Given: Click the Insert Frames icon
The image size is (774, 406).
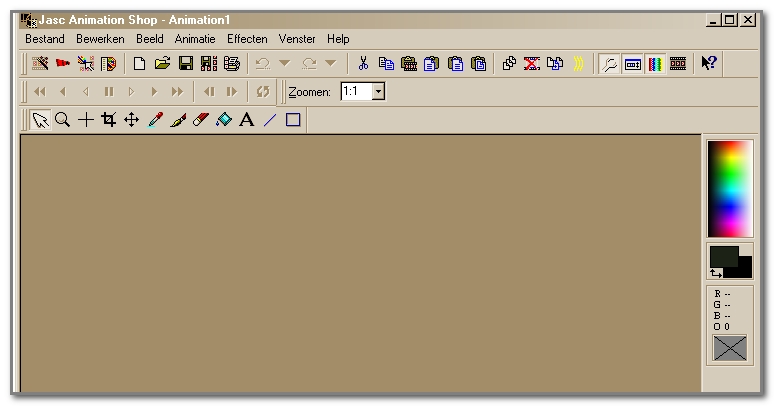Looking at the screenshot, I should tap(555, 63).
